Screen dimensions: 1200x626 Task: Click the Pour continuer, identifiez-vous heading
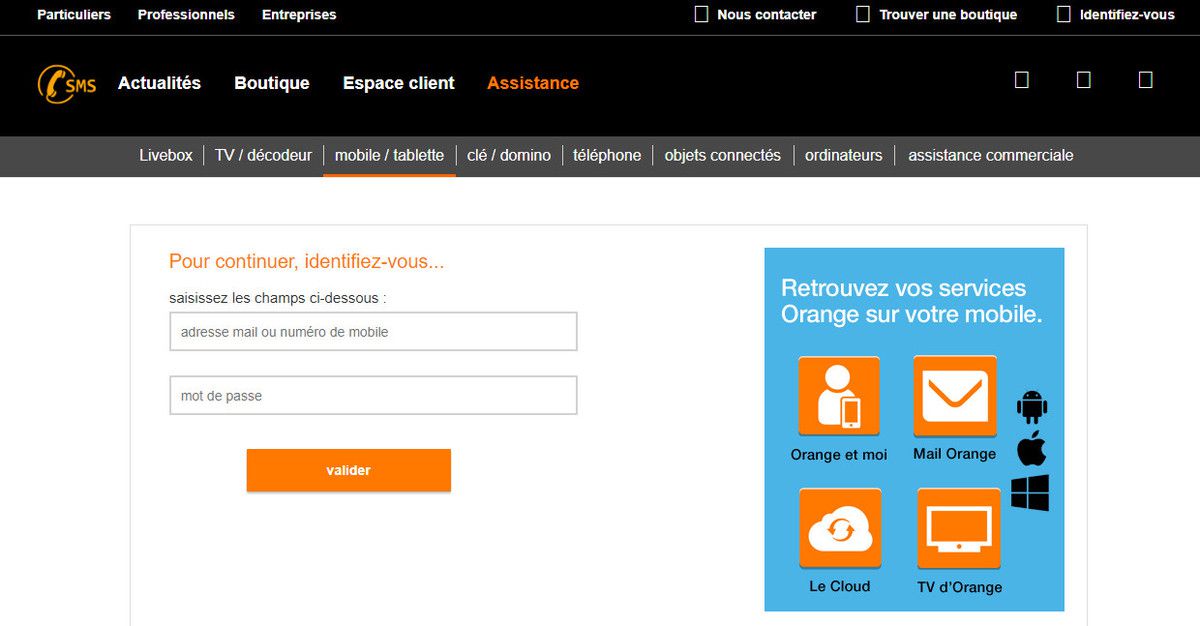click(x=307, y=262)
